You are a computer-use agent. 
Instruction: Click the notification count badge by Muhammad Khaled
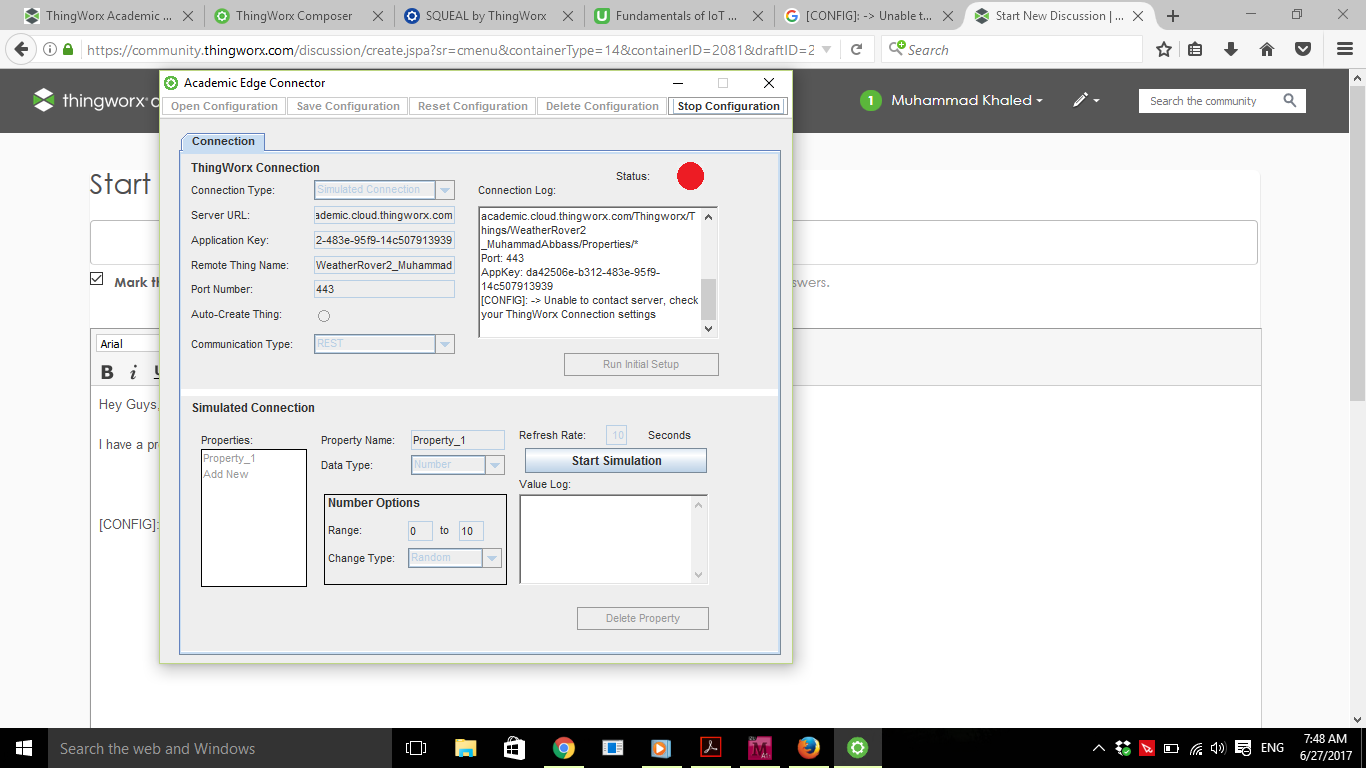tap(870, 100)
